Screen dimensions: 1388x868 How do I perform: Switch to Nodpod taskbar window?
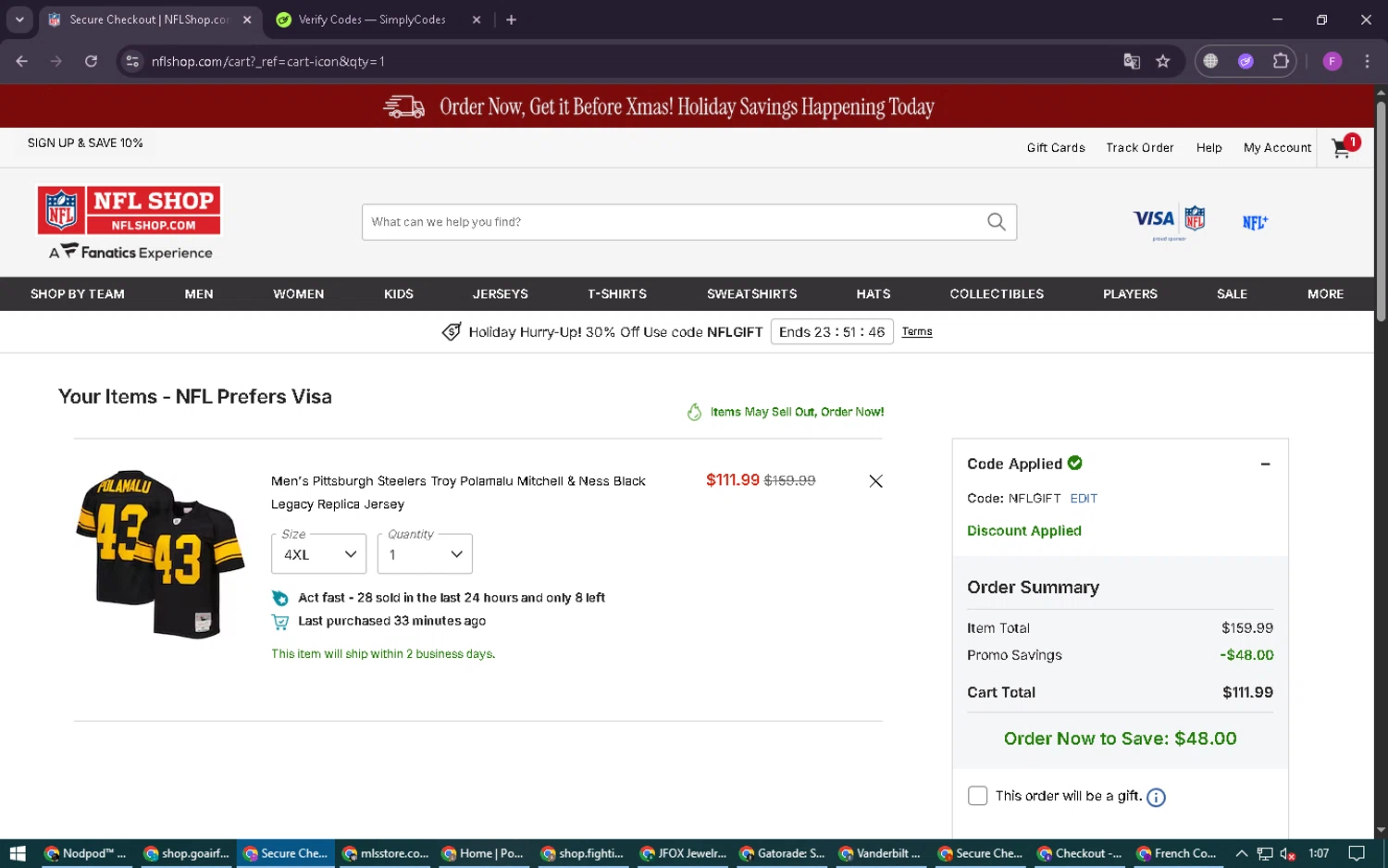86,853
